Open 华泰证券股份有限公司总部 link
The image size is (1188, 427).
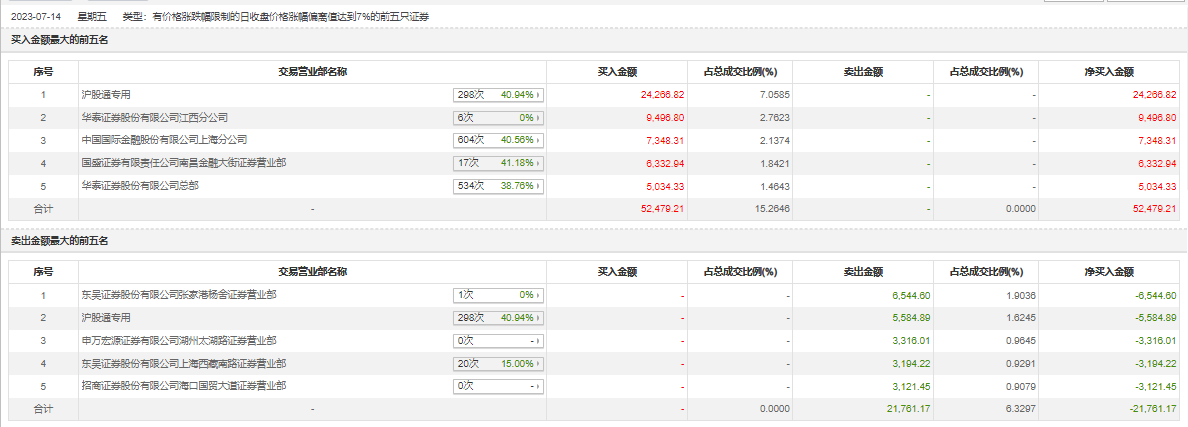140,185
